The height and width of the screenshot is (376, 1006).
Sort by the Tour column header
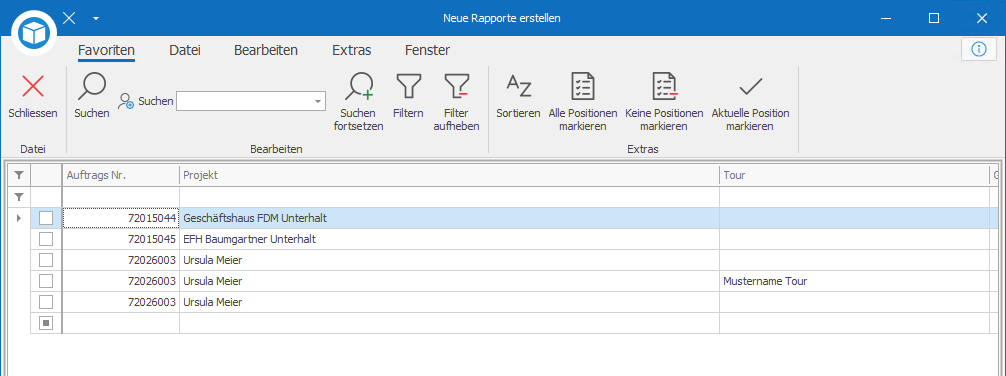(x=854, y=175)
